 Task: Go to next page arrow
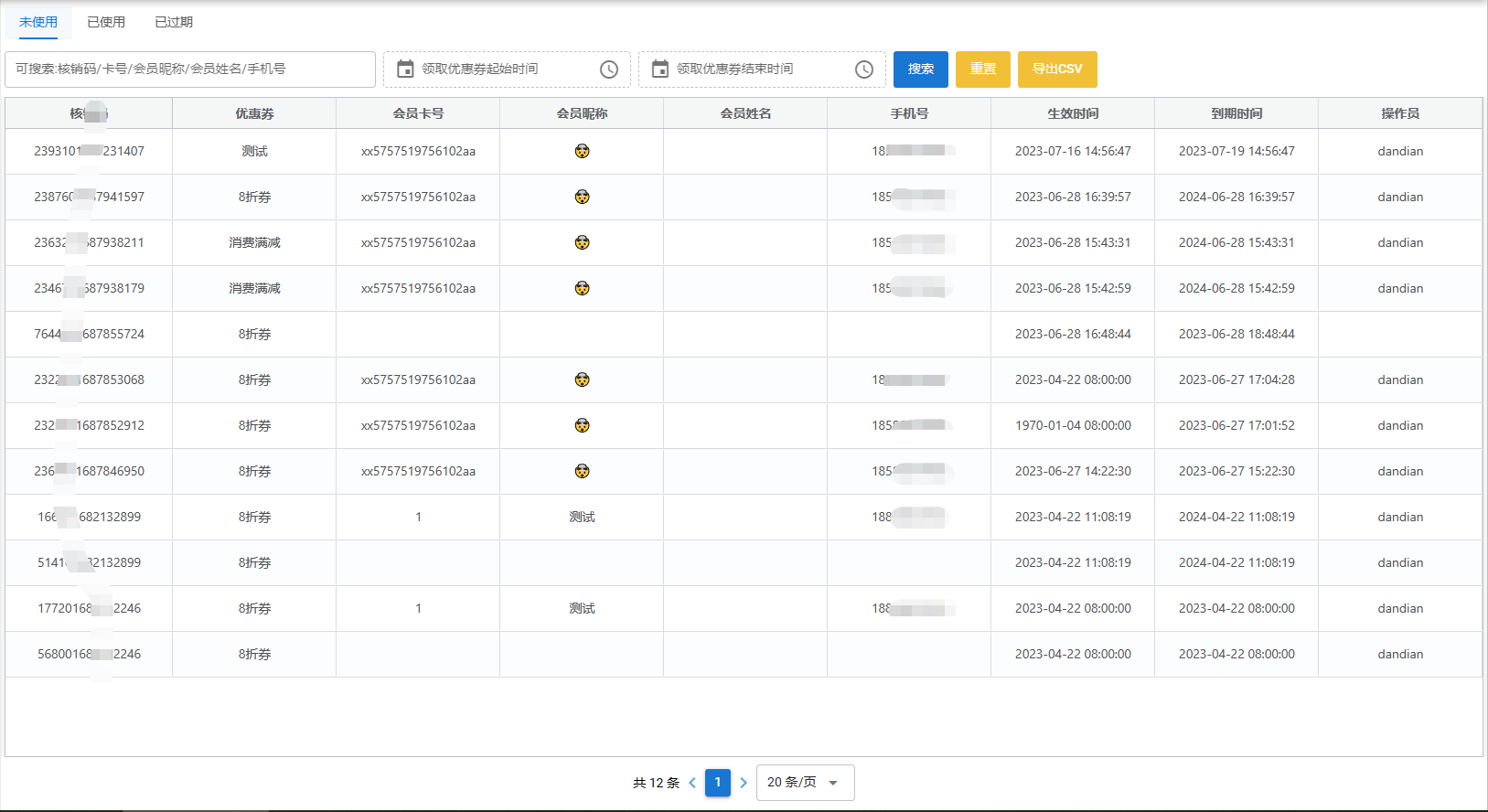tap(744, 783)
